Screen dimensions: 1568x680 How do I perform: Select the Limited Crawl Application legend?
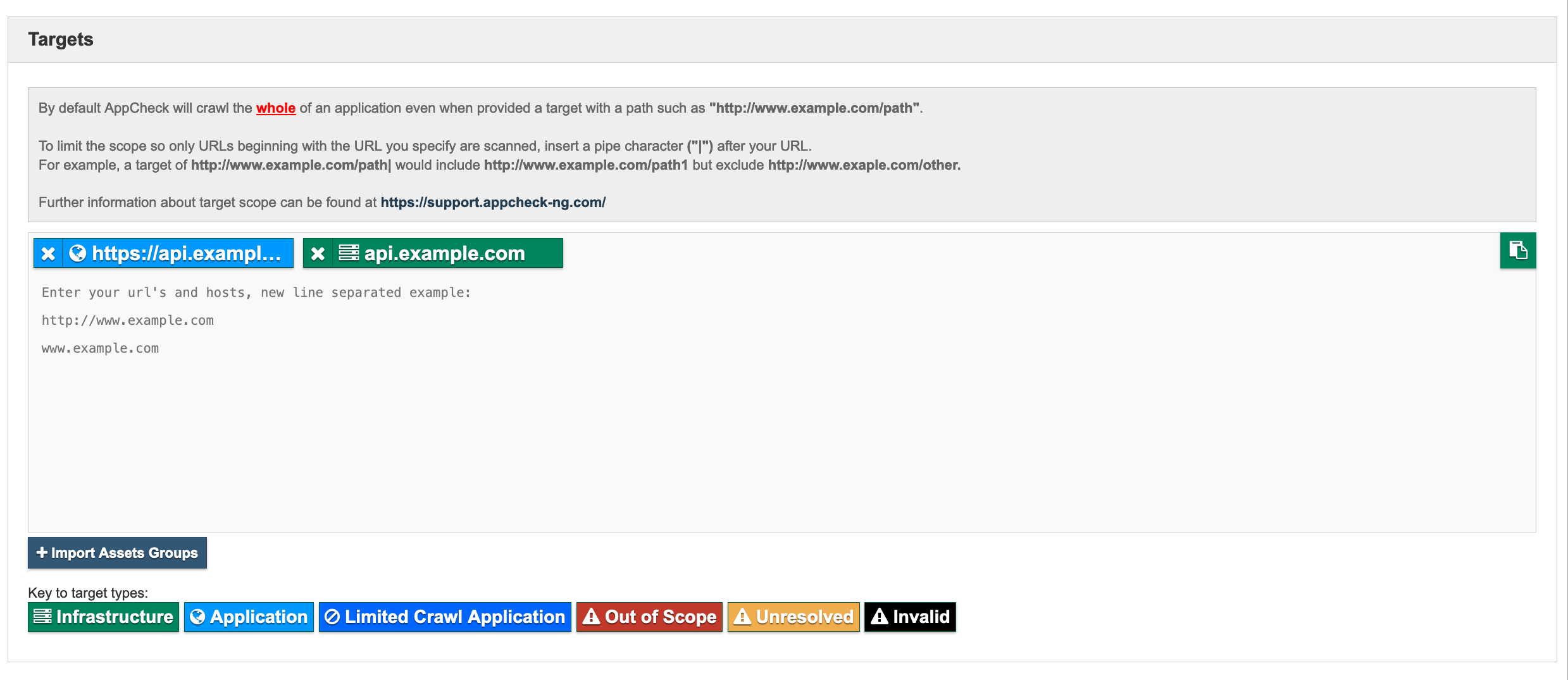coord(444,617)
